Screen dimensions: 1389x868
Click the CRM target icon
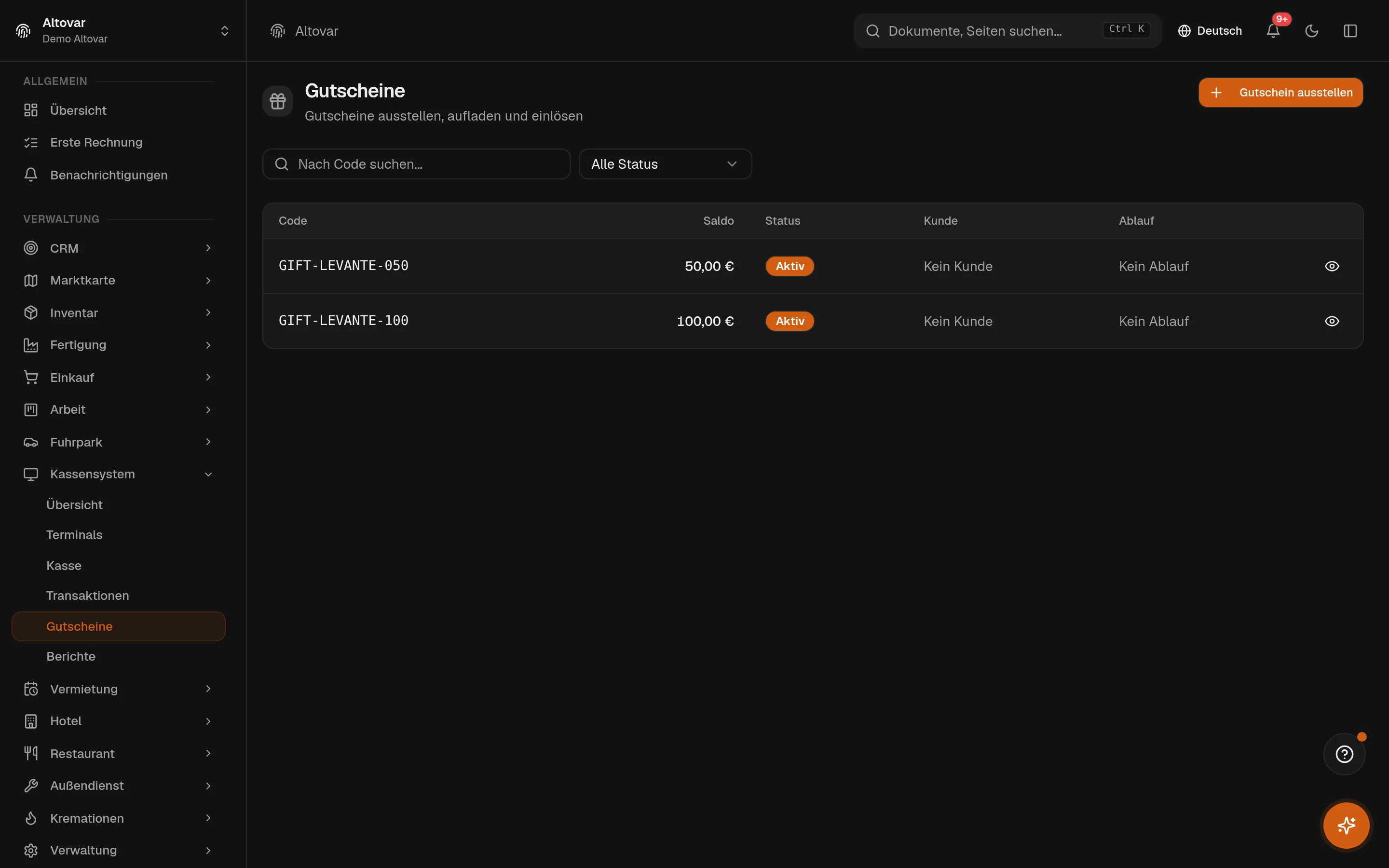pos(31,248)
